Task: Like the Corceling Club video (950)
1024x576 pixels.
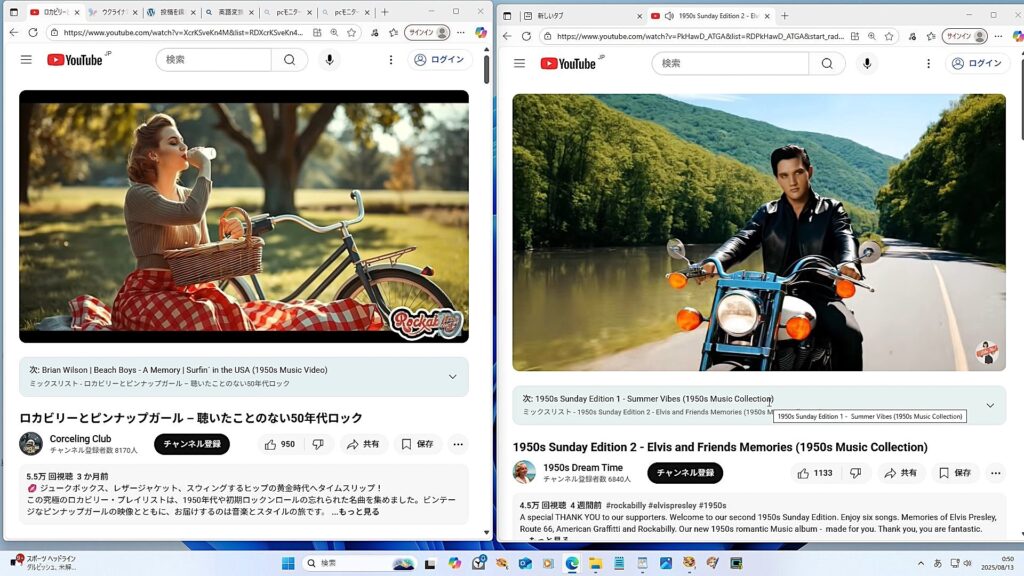Action: click(x=280, y=444)
